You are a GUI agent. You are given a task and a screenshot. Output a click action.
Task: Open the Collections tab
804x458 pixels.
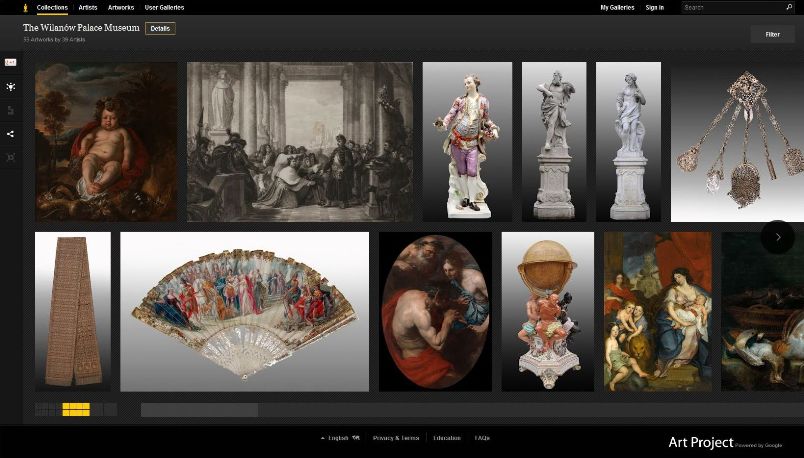click(x=52, y=7)
